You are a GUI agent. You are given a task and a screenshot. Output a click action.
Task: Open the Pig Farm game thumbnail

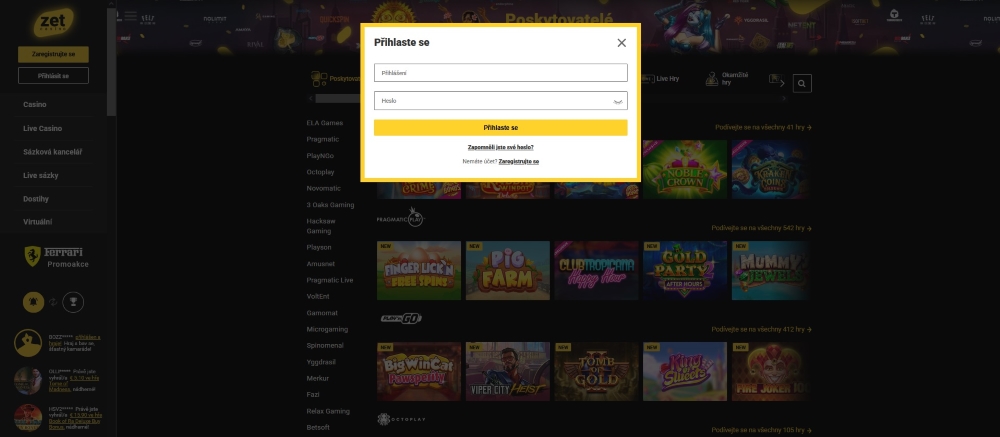[x=508, y=270]
